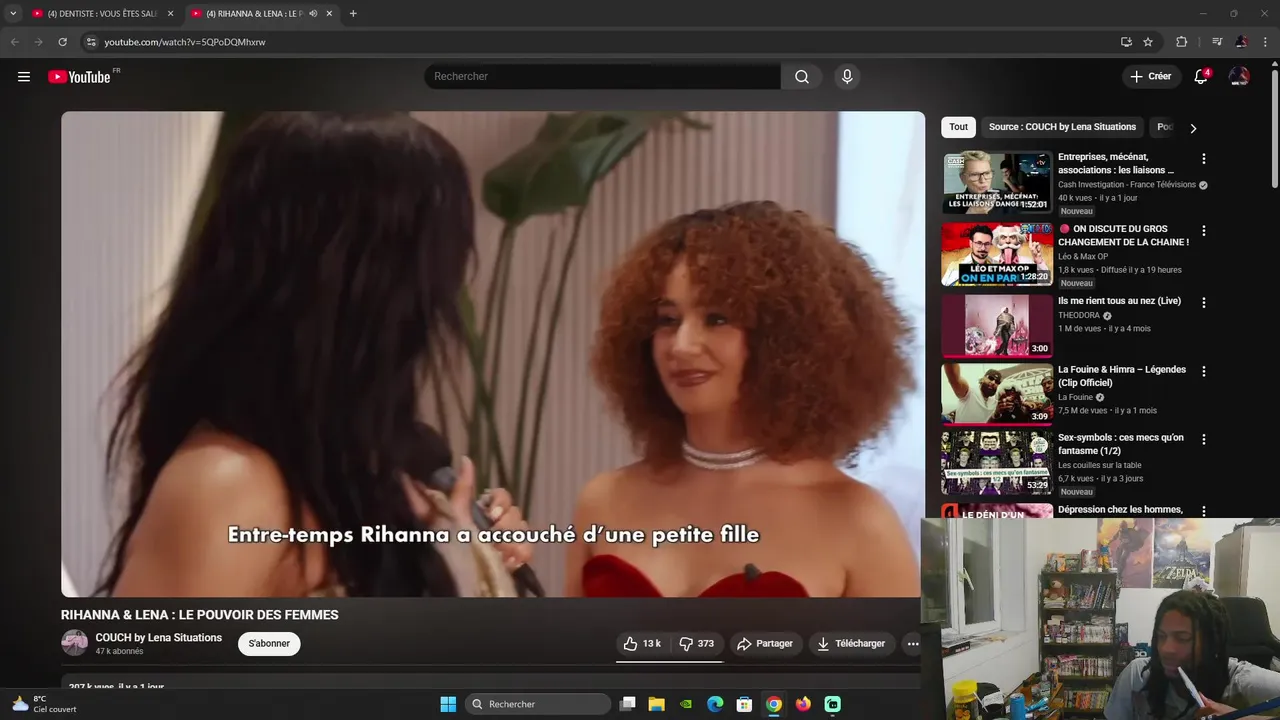Viewport: 1280px width, 720px height.
Task: Click the taskbar Rechercher search box
Action: pyautogui.click(x=537, y=704)
